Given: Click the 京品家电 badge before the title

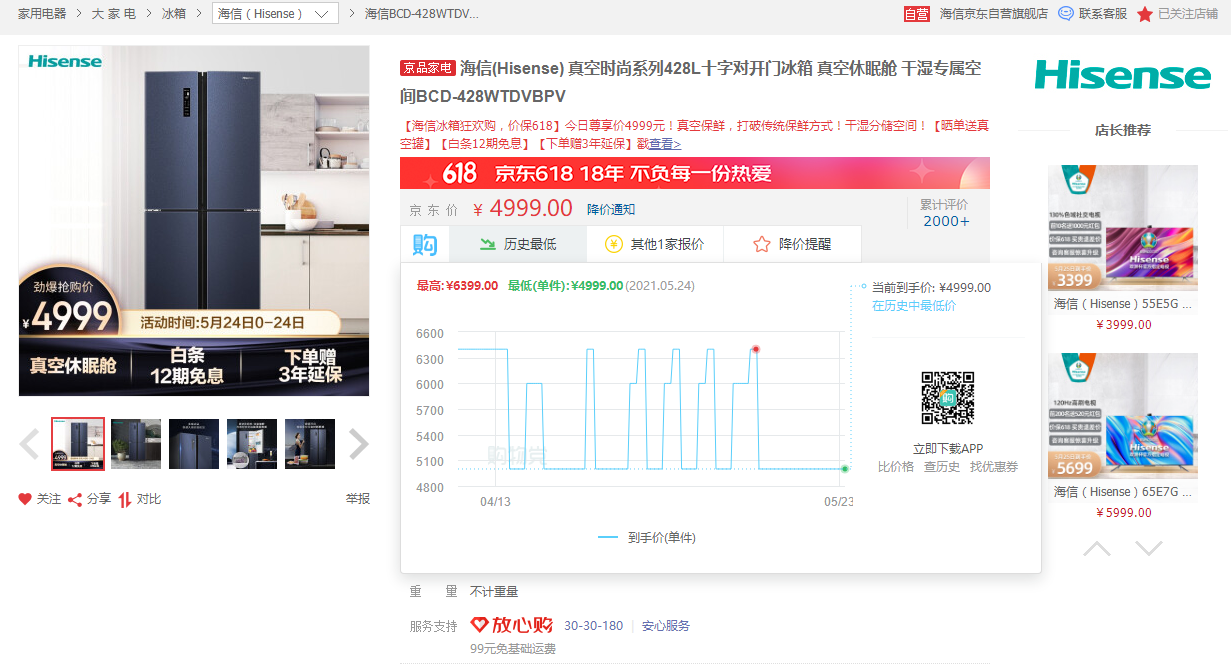Looking at the screenshot, I should 427,68.
